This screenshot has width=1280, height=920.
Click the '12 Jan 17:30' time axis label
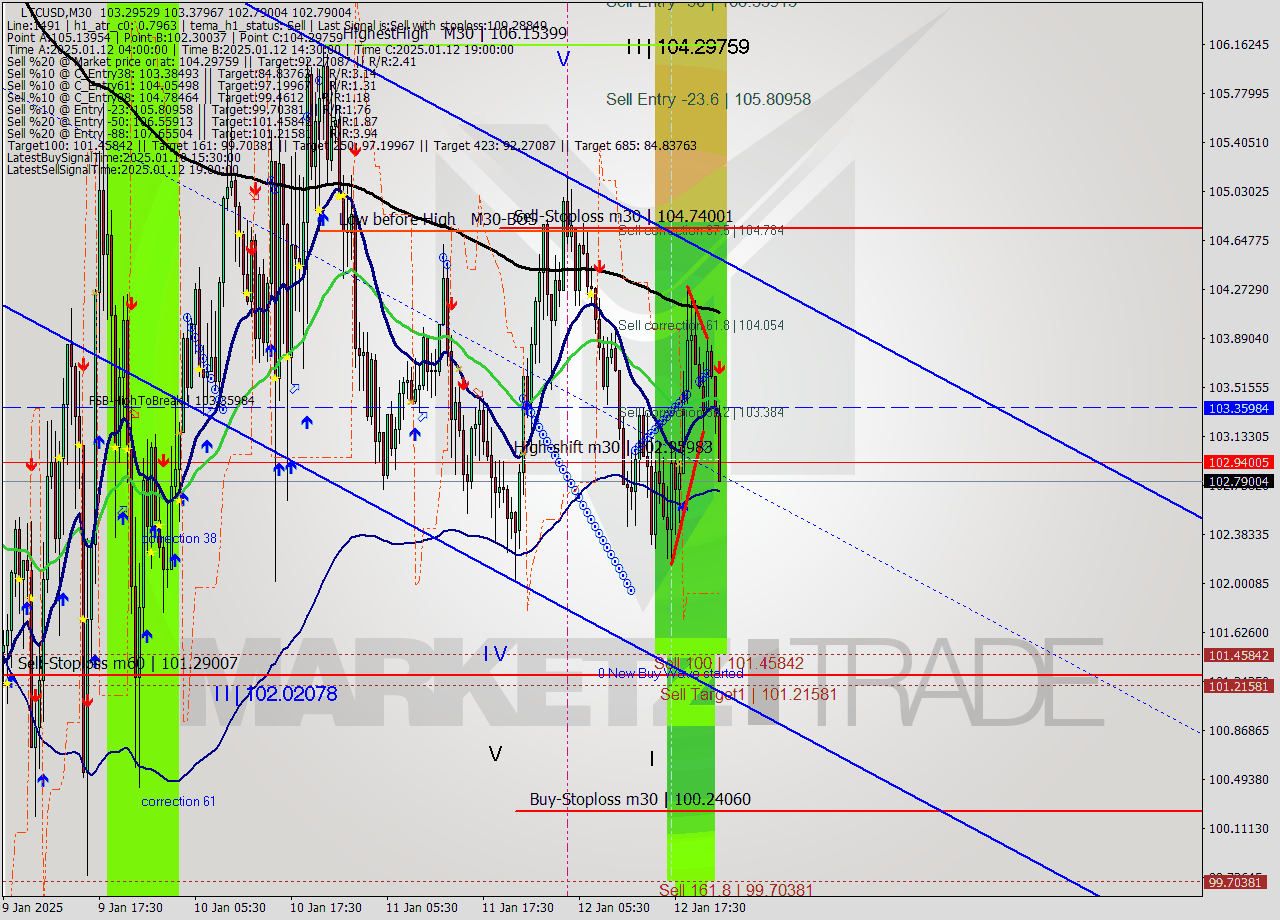coord(710,908)
